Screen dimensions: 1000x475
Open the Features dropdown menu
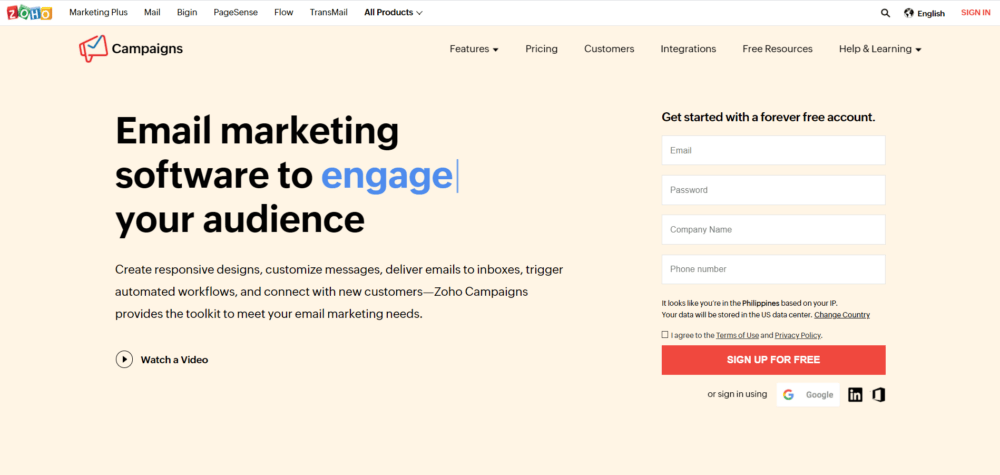474,49
